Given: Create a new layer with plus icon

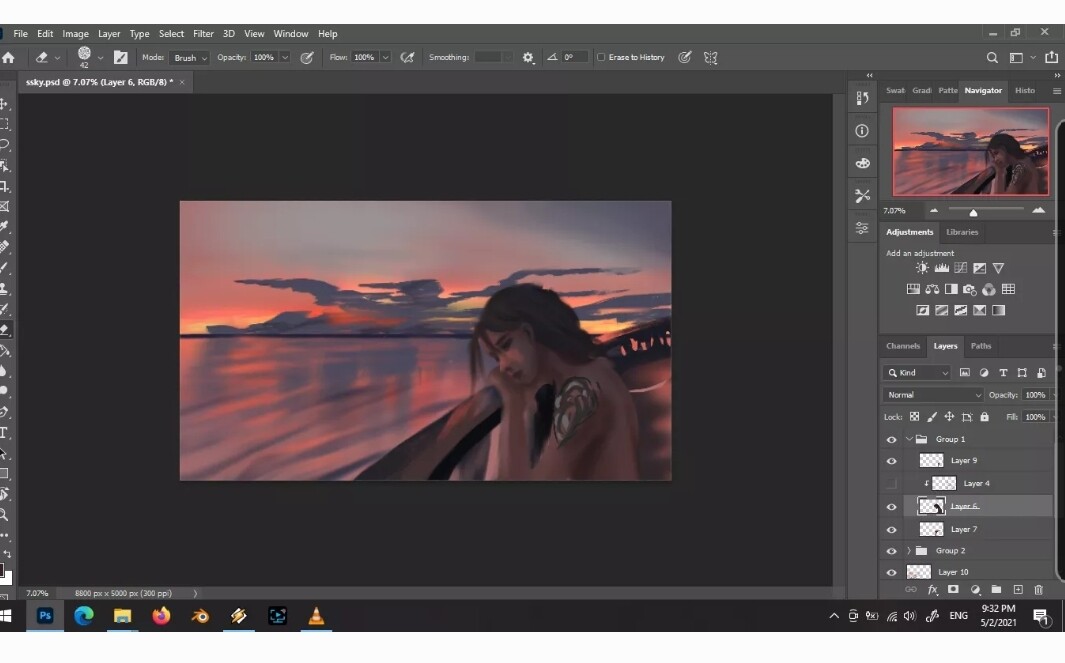Looking at the screenshot, I should pyautogui.click(x=1018, y=590).
